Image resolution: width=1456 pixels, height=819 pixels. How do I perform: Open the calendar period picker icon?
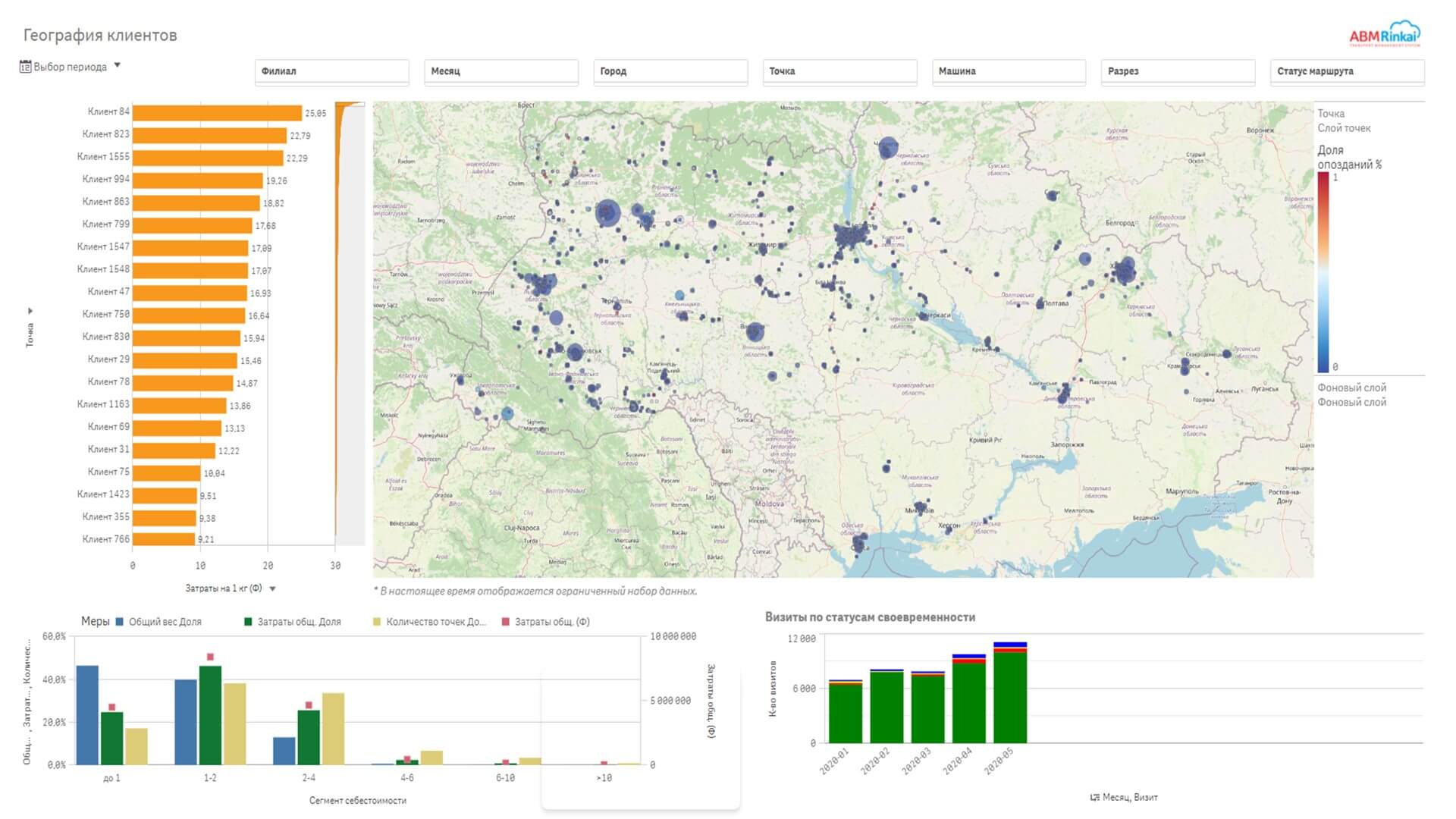(x=25, y=67)
